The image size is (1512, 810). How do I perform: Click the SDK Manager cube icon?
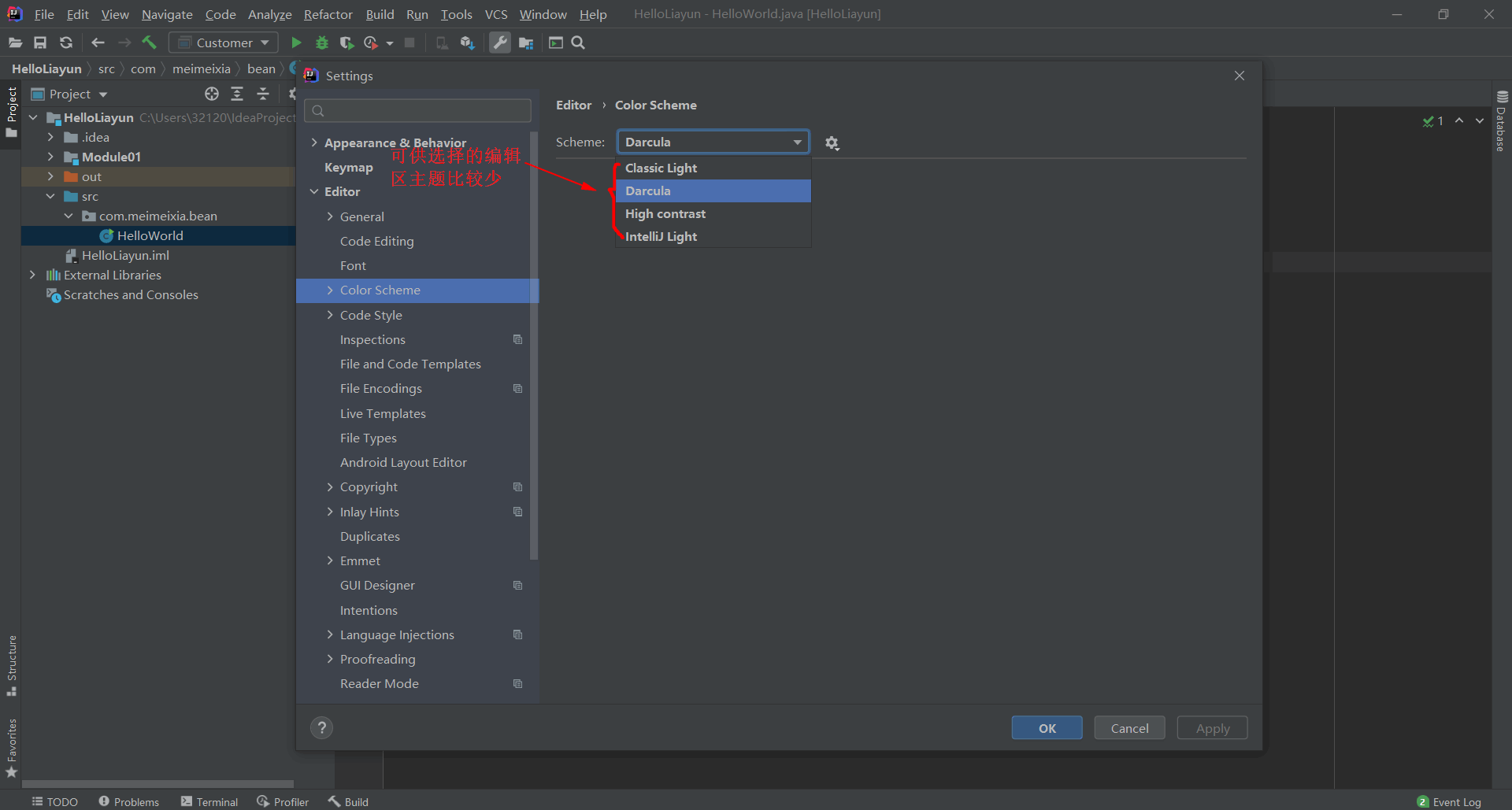tap(467, 43)
